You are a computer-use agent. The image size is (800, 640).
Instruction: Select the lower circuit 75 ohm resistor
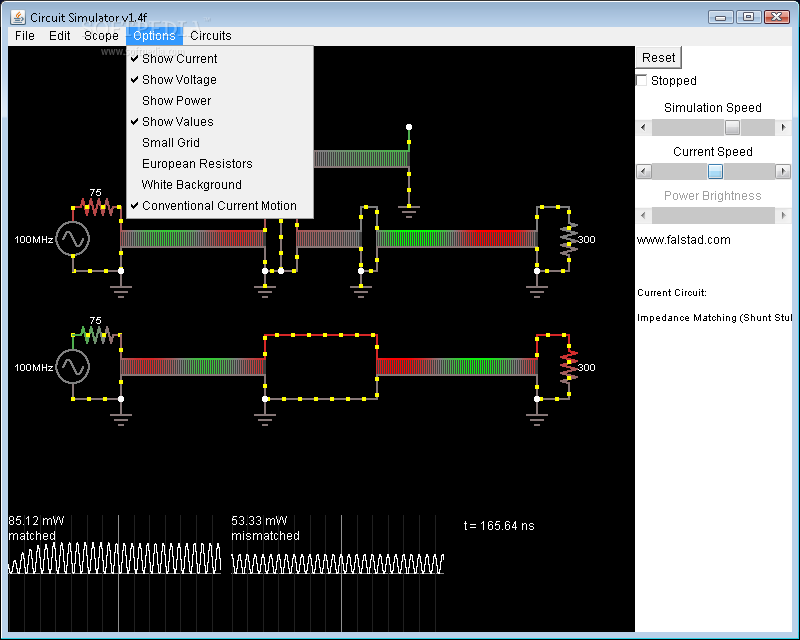click(96, 335)
